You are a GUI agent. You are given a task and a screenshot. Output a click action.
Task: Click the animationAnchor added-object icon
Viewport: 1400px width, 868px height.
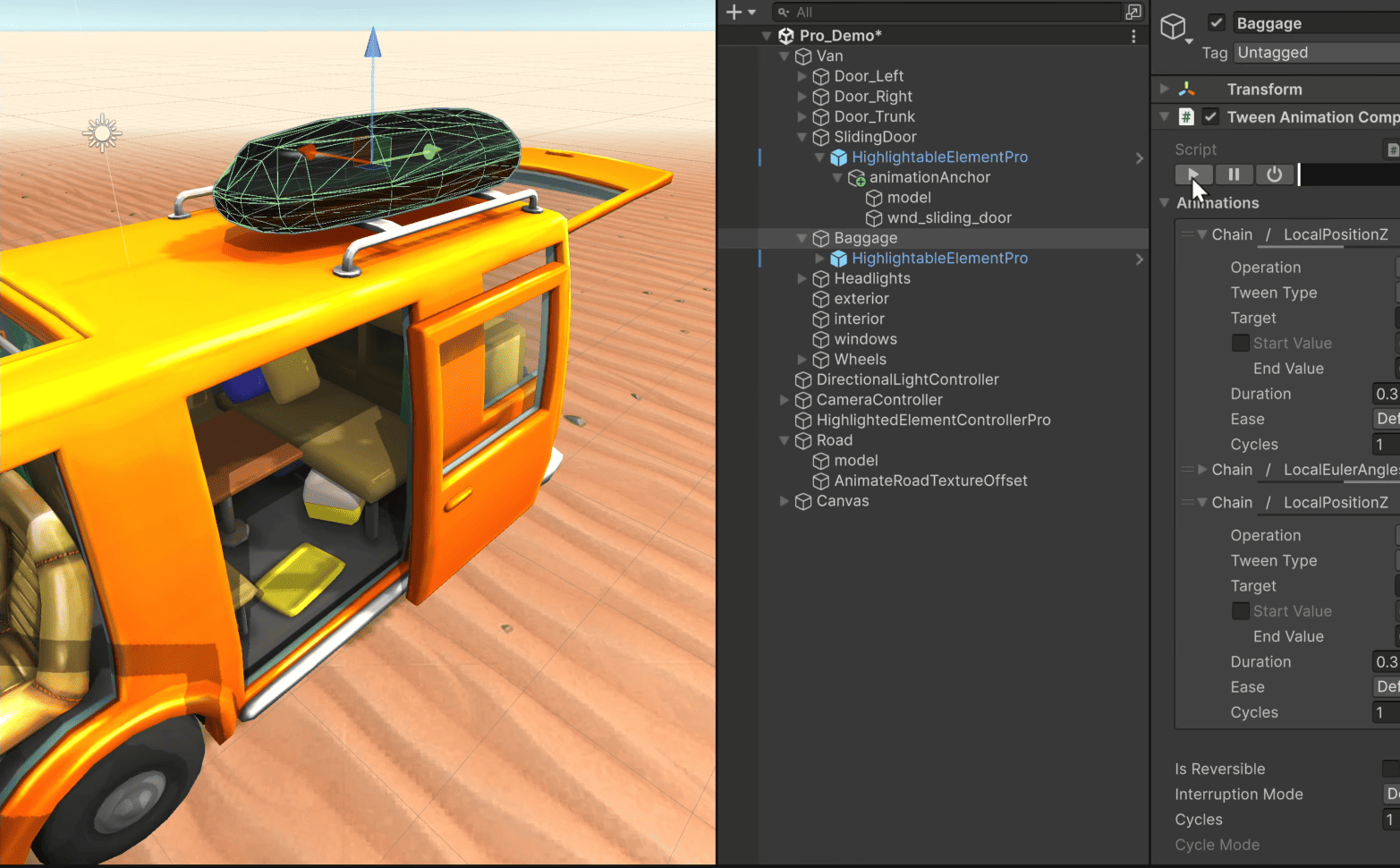pyautogui.click(x=857, y=178)
